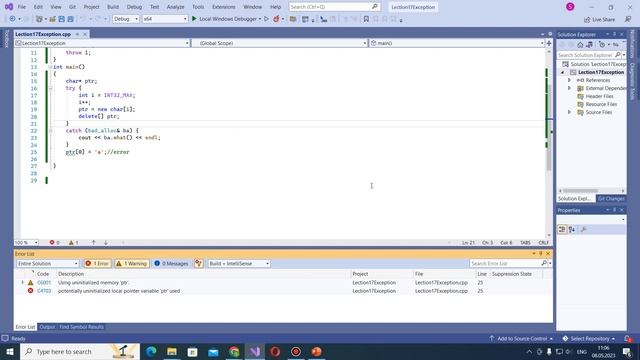
Task: Show Properties categorized view icon
Action: [562, 230]
